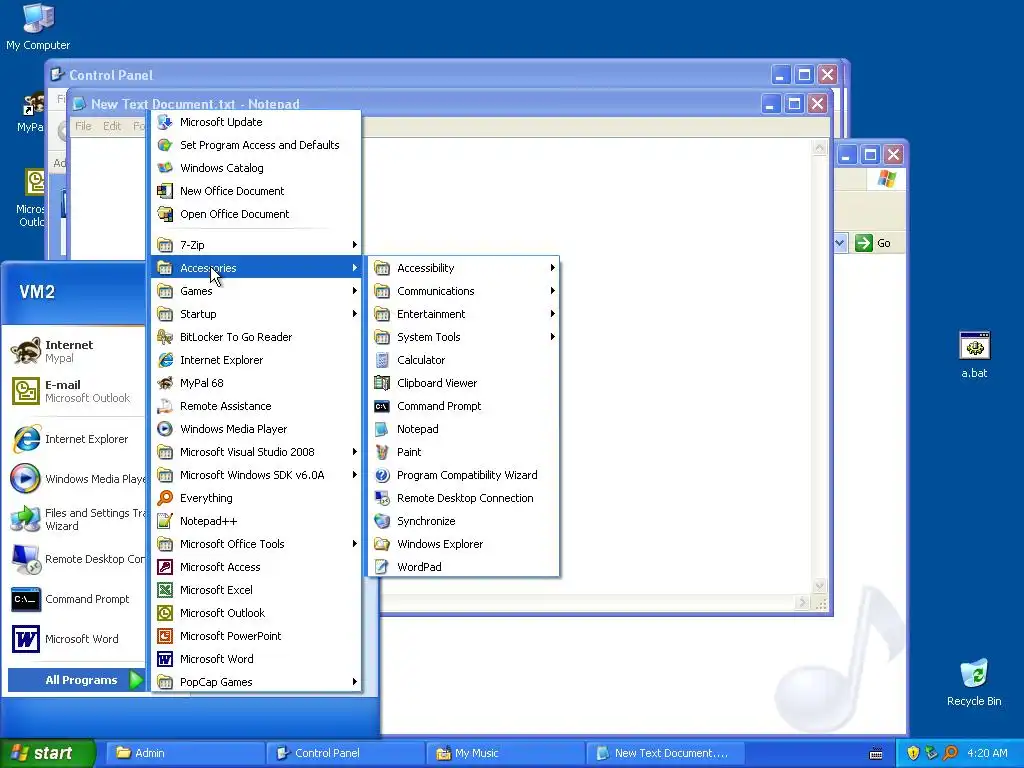Open the a.bat desktop file

(974, 355)
